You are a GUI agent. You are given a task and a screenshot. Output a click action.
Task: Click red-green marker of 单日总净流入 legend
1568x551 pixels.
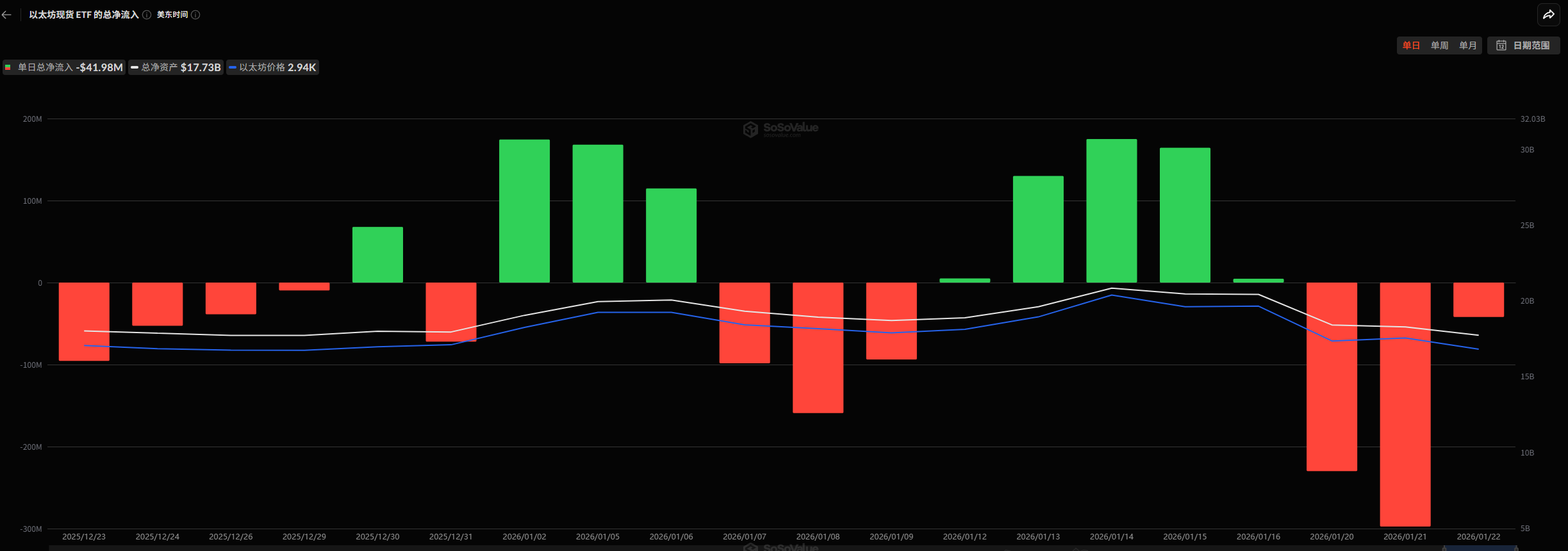click(8, 67)
